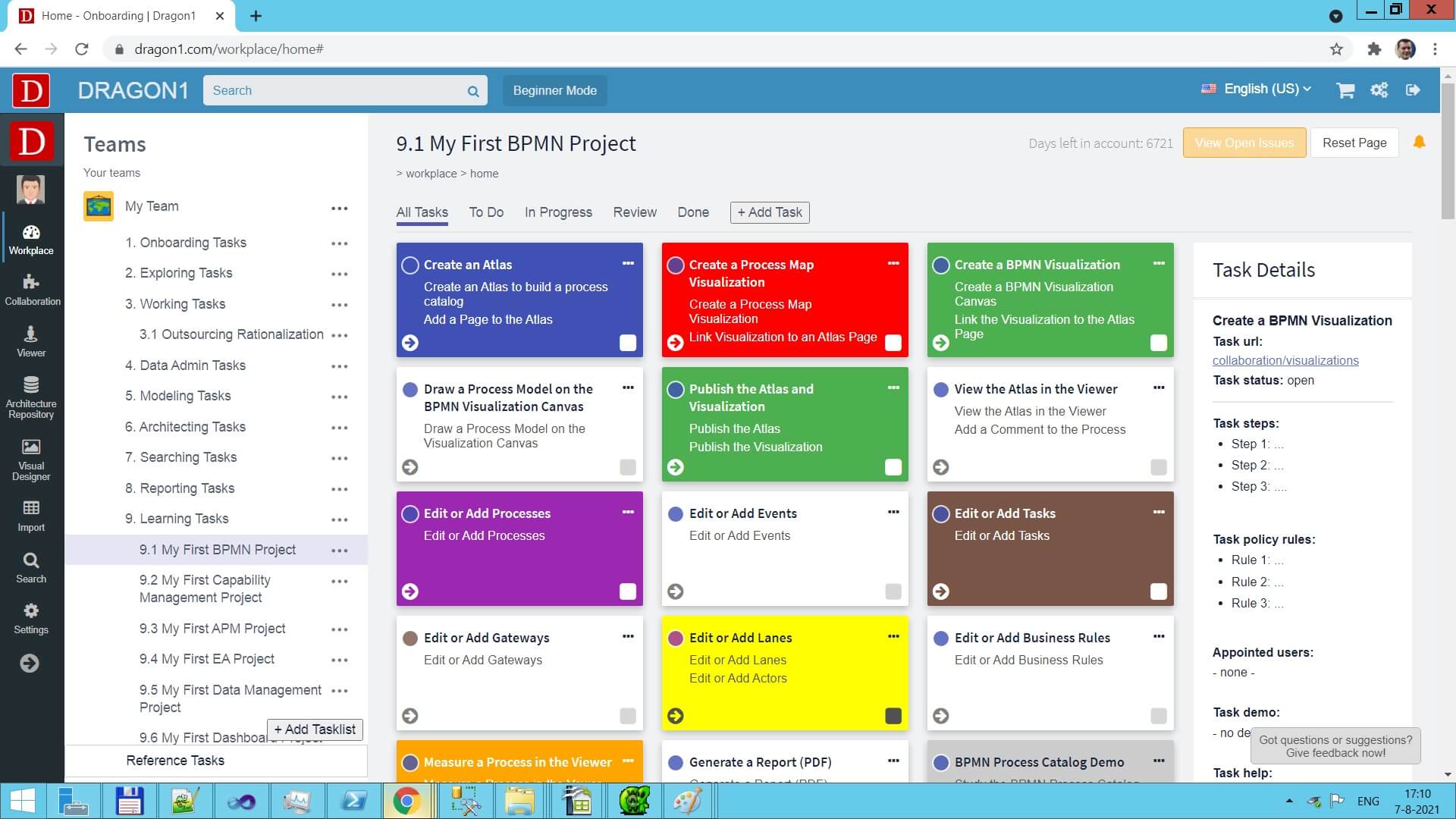
Task: Open Reference Tasks in teams list
Action: [x=175, y=761]
